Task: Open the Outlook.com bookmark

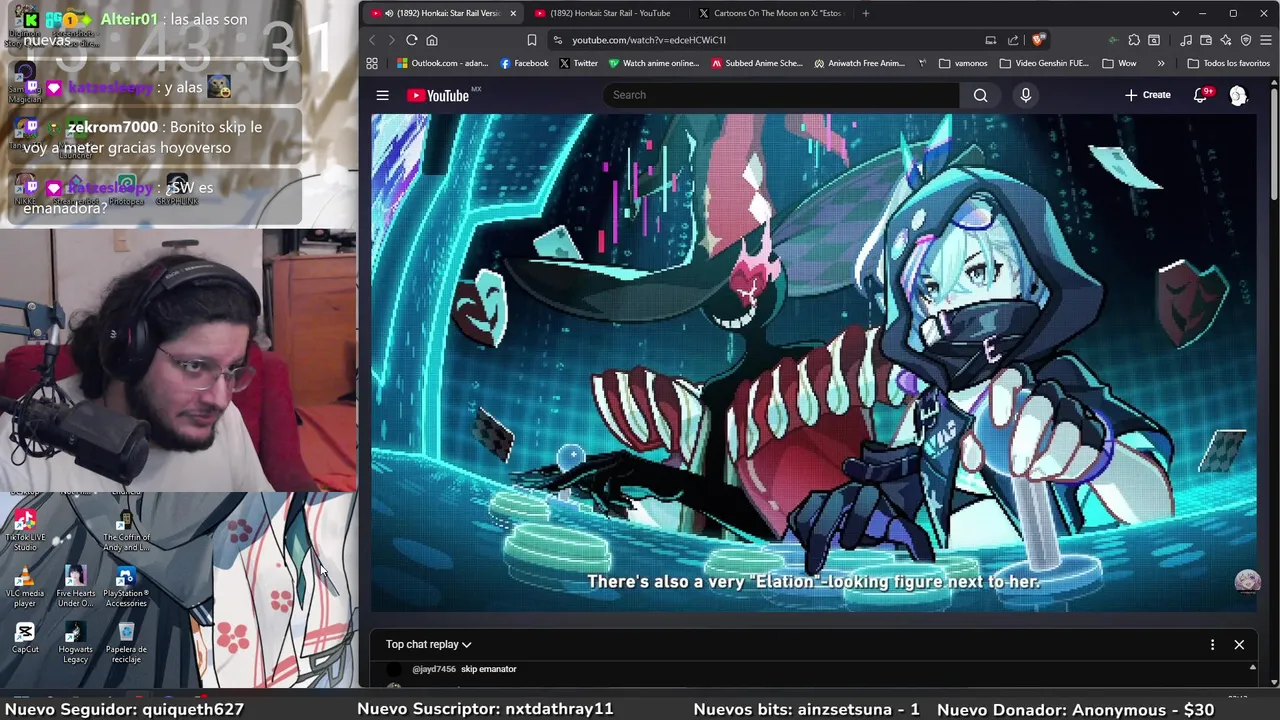Action: click(442, 63)
